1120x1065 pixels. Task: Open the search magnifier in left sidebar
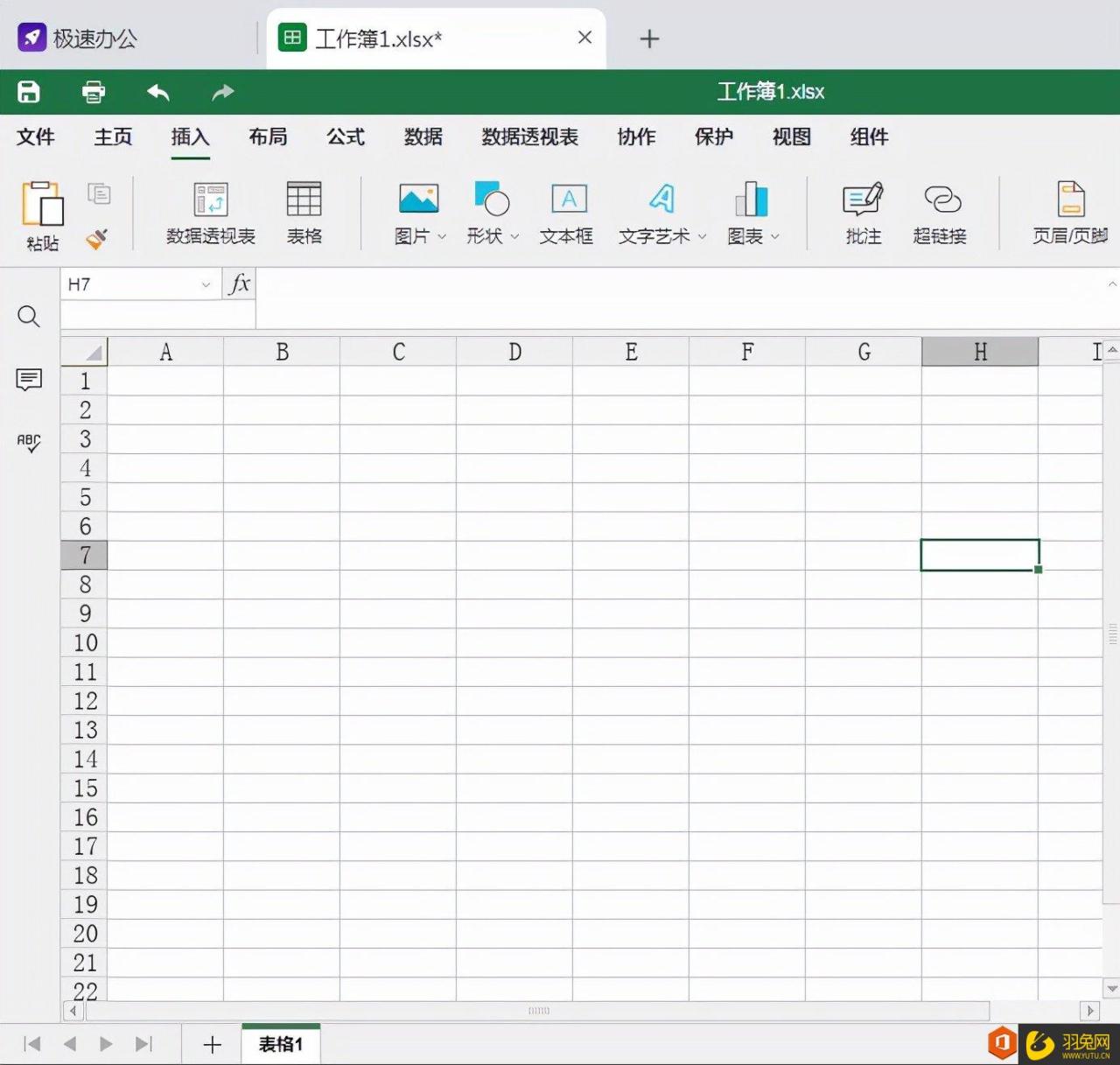click(29, 317)
